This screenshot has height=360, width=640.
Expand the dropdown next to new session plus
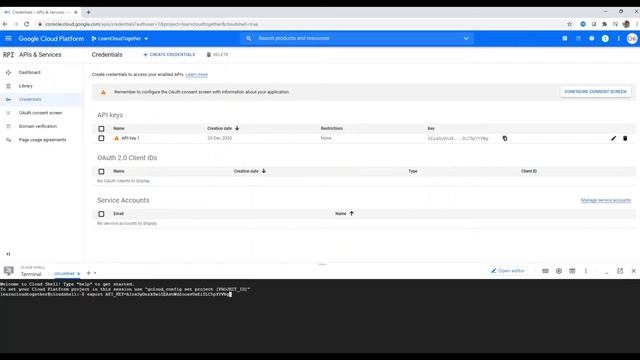pos(95,273)
